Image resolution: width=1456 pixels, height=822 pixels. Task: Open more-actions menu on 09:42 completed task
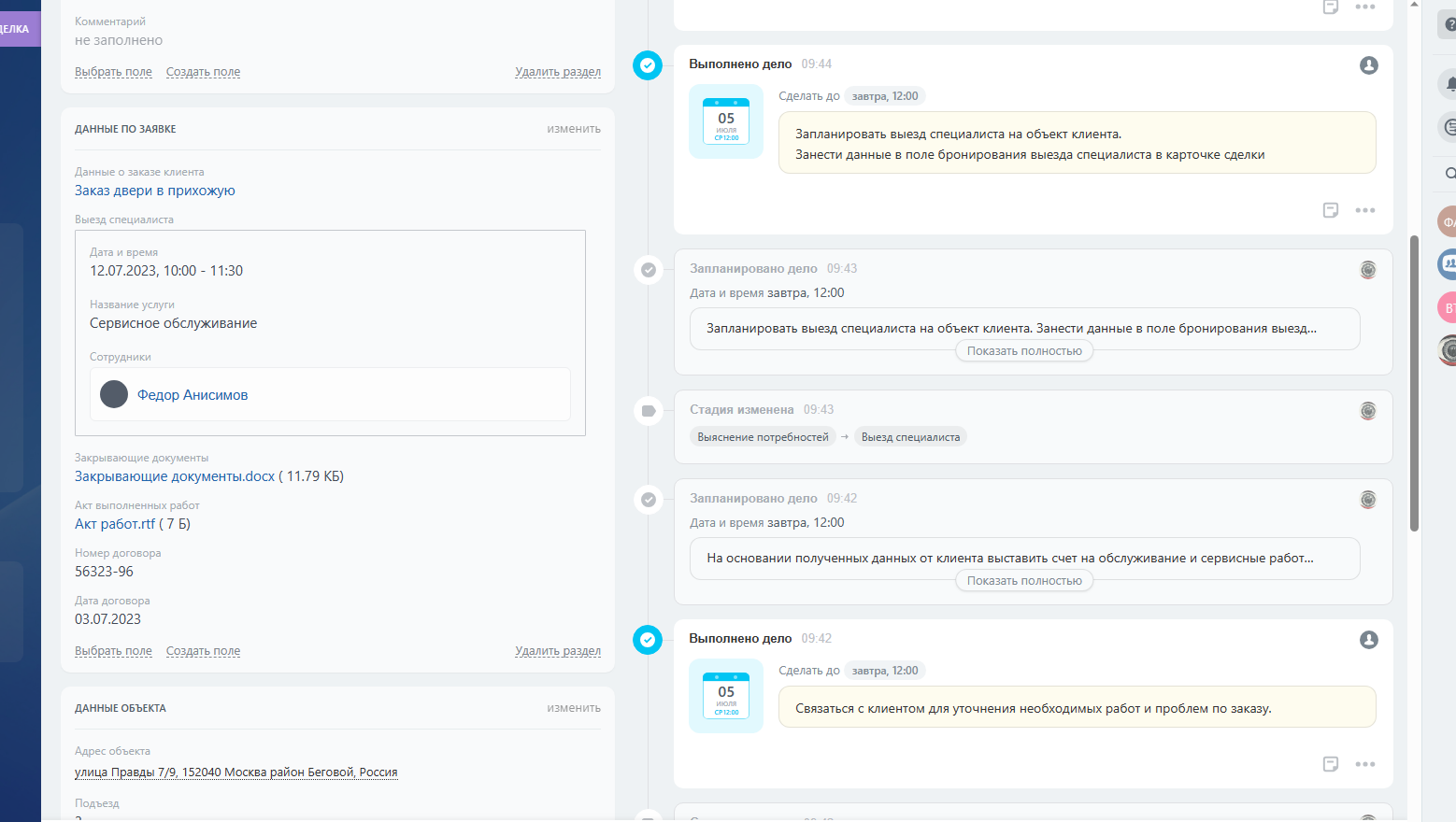point(1365,764)
